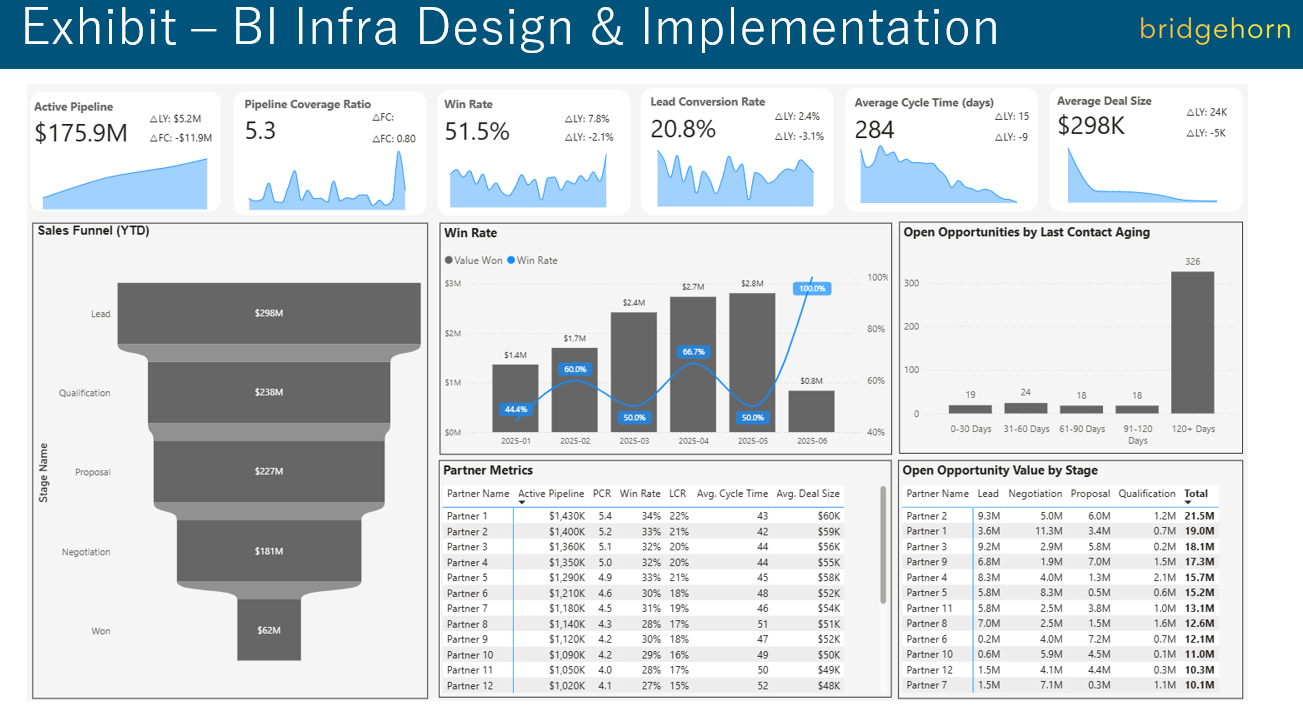The width and height of the screenshot is (1303, 706).
Task: Click the 66.7% win rate data label
Action: pyautogui.click(x=693, y=352)
